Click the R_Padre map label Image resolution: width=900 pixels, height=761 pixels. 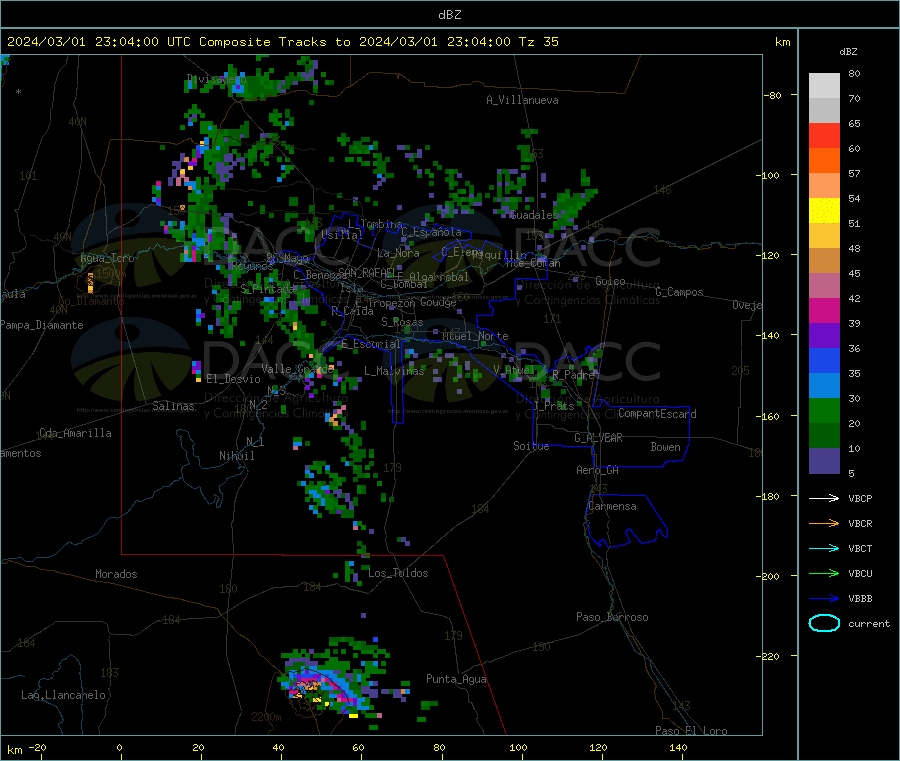[x=573, y=375]
